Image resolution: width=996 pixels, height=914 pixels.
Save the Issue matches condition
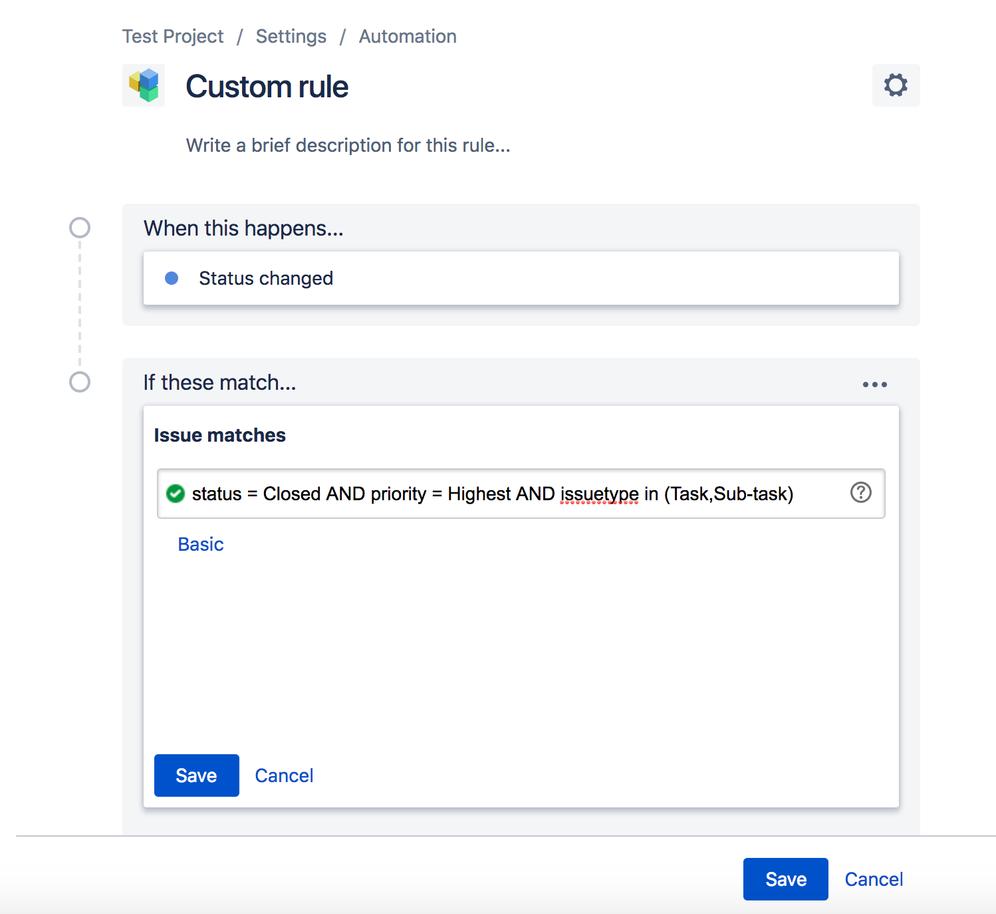(x=196, y=775)
